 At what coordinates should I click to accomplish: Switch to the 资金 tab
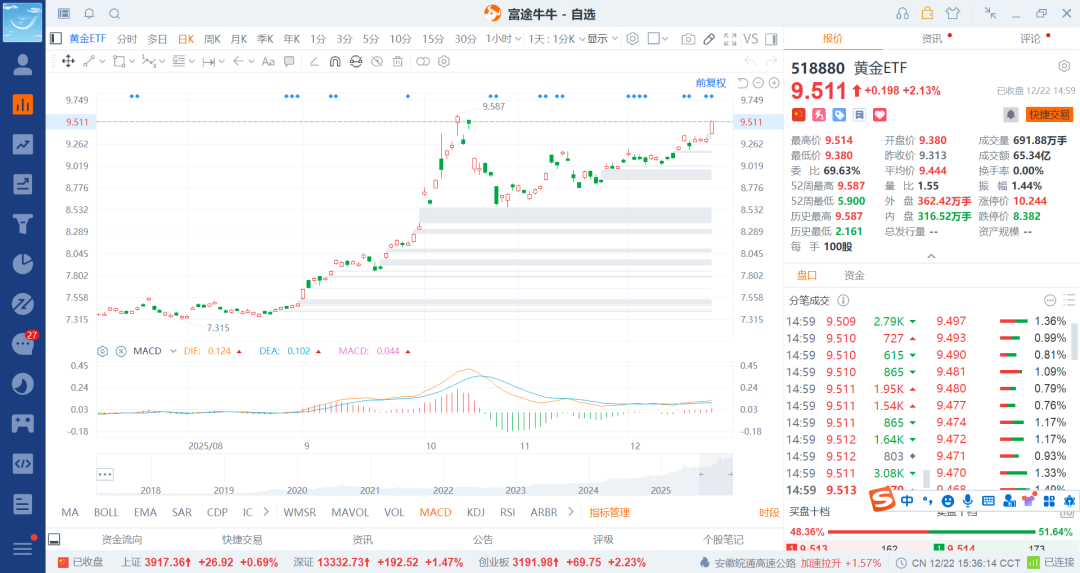854,275
